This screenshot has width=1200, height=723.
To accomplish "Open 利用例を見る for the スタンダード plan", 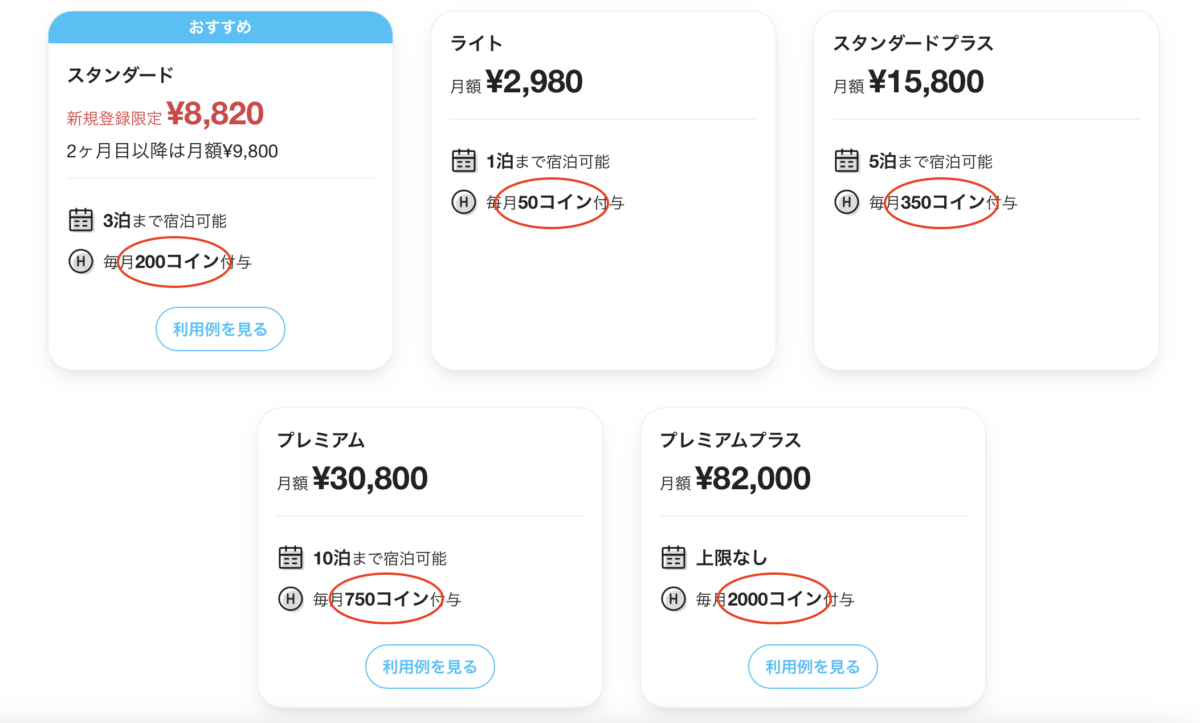I will tap(220, 329).
